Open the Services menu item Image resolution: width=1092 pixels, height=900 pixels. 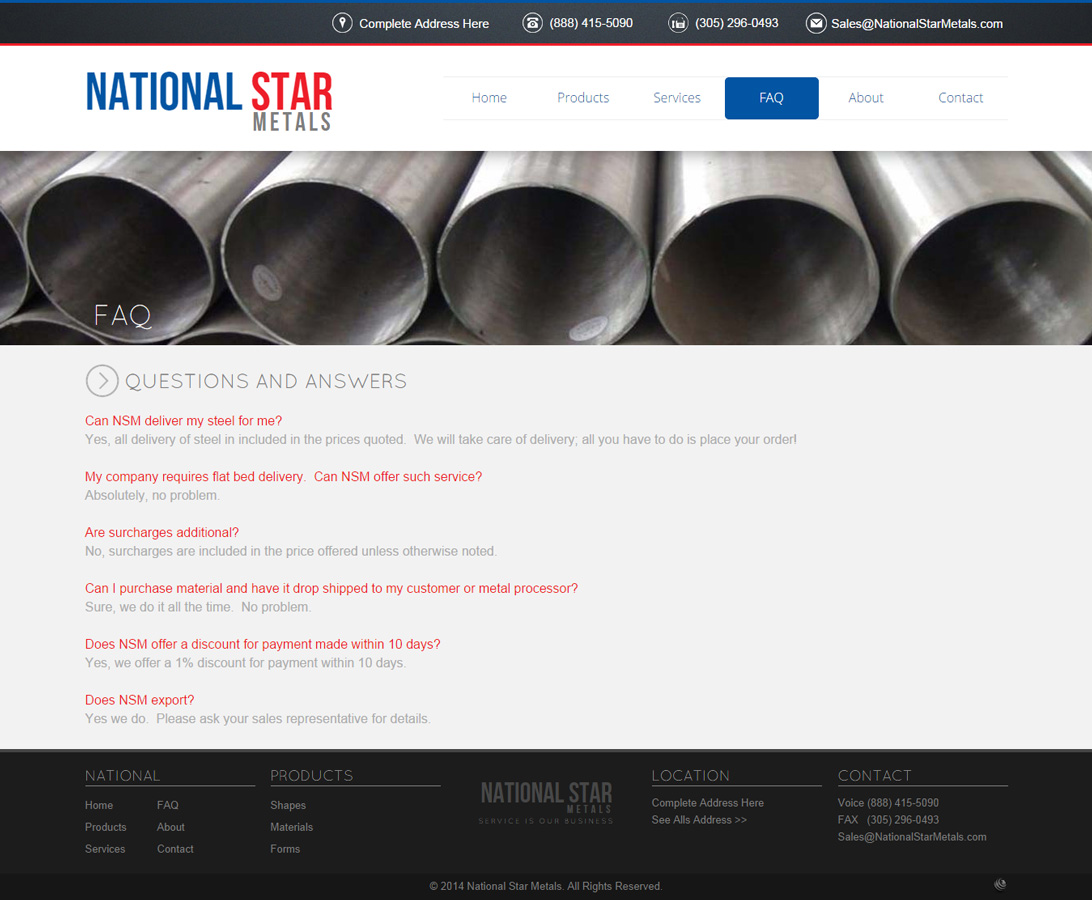point(677,98)
